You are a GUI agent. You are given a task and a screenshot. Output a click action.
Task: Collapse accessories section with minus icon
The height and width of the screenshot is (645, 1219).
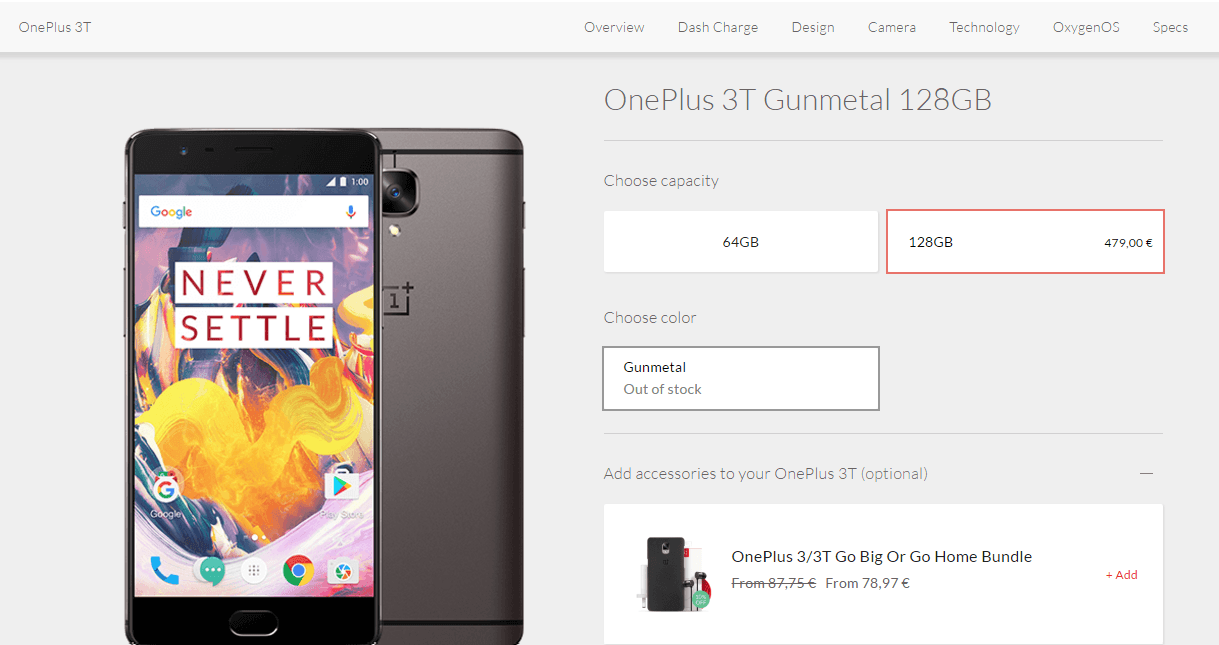tap(1147, 473)
